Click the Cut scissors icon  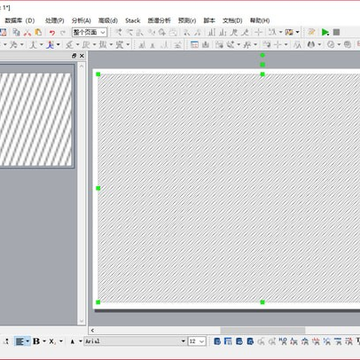27,32
